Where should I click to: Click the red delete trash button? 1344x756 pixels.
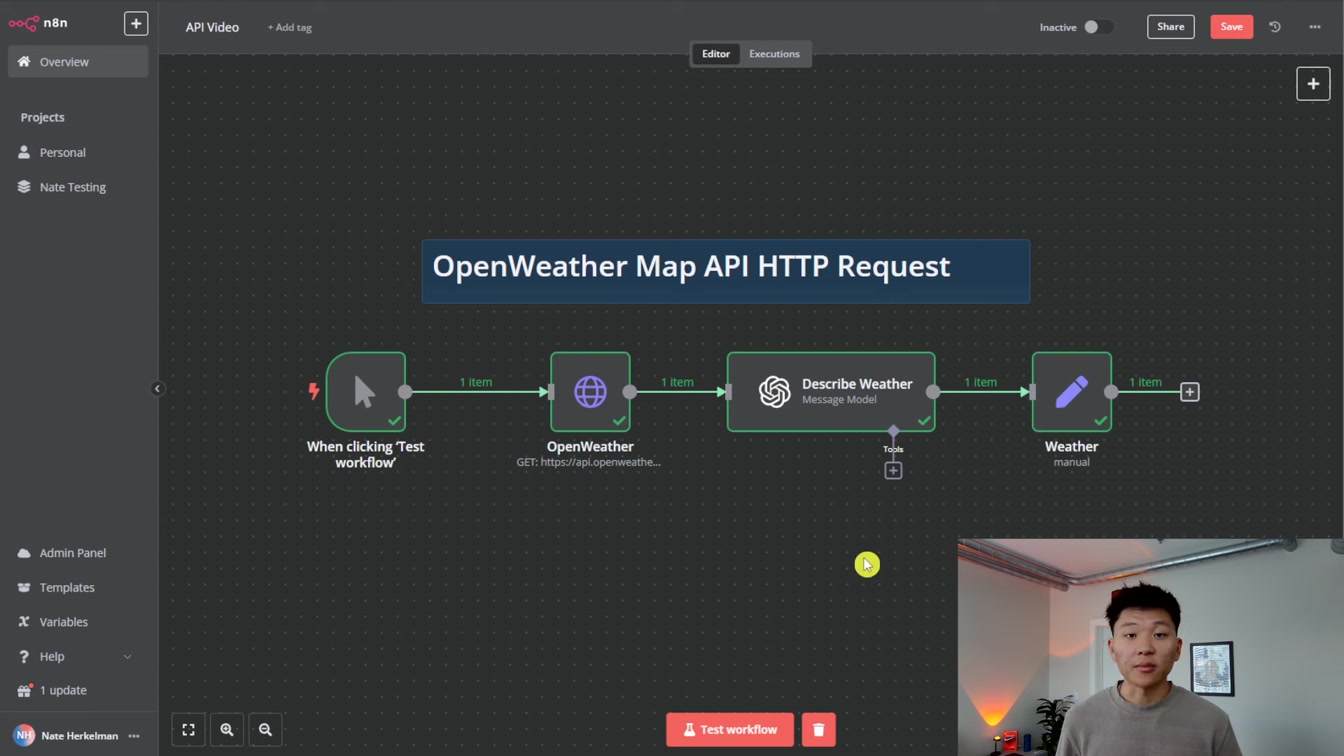[818, 730]
